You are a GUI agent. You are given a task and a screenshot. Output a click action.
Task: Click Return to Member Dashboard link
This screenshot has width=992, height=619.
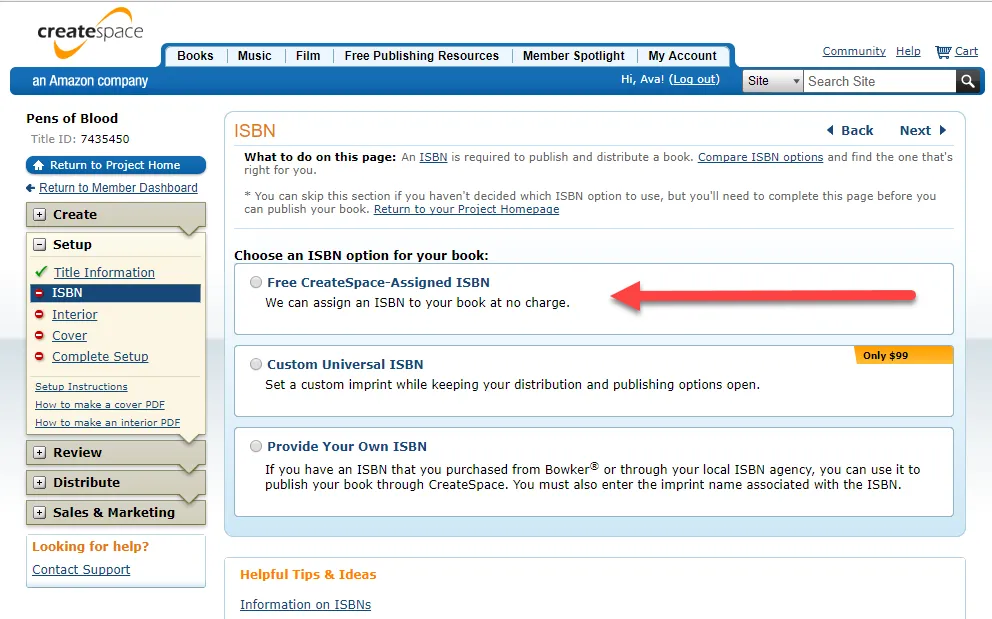118,188
